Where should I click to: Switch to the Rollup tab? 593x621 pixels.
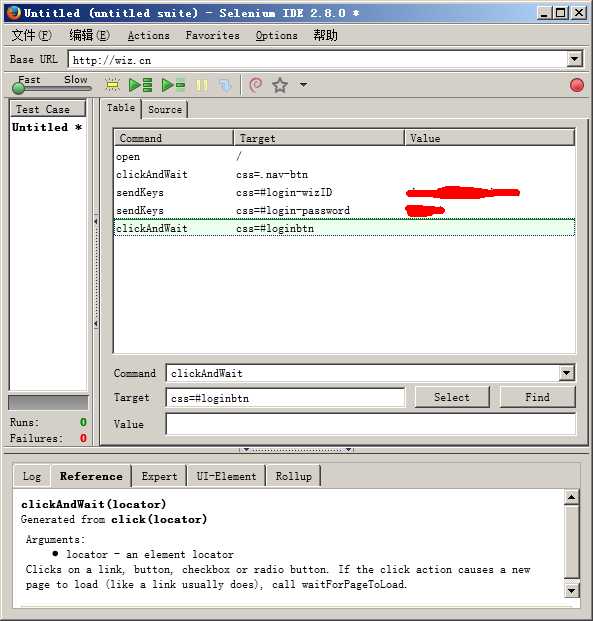coord(294,476)
